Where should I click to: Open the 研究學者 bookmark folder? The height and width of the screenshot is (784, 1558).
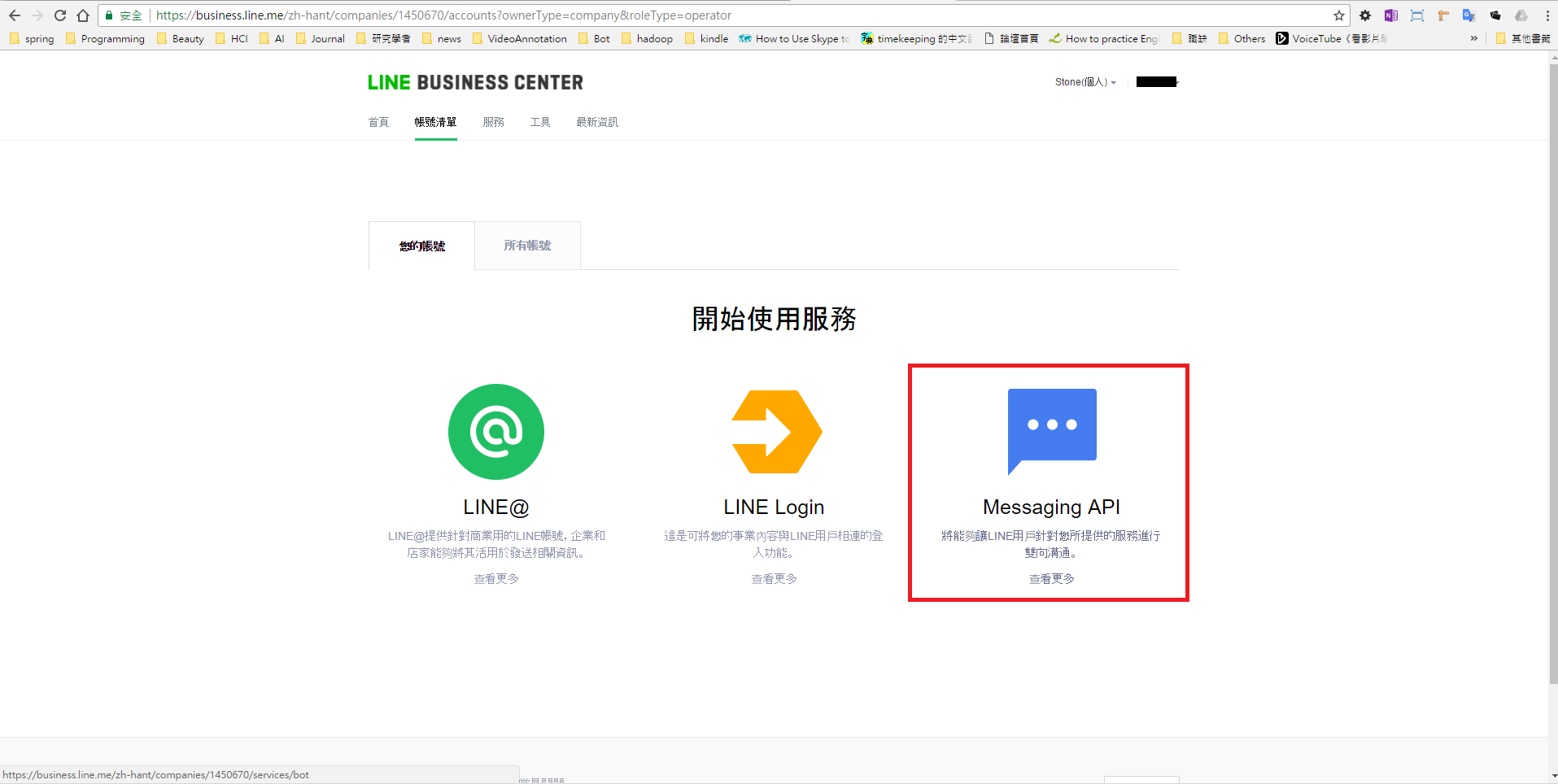coord(383,38)
